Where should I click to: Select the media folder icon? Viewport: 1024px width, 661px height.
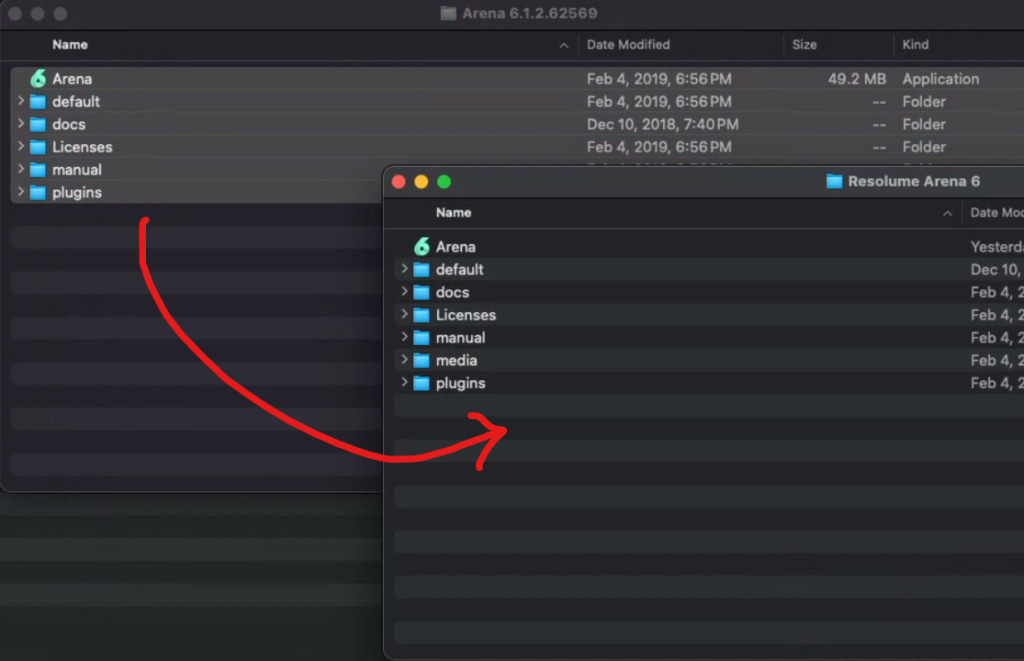[421, 361]
